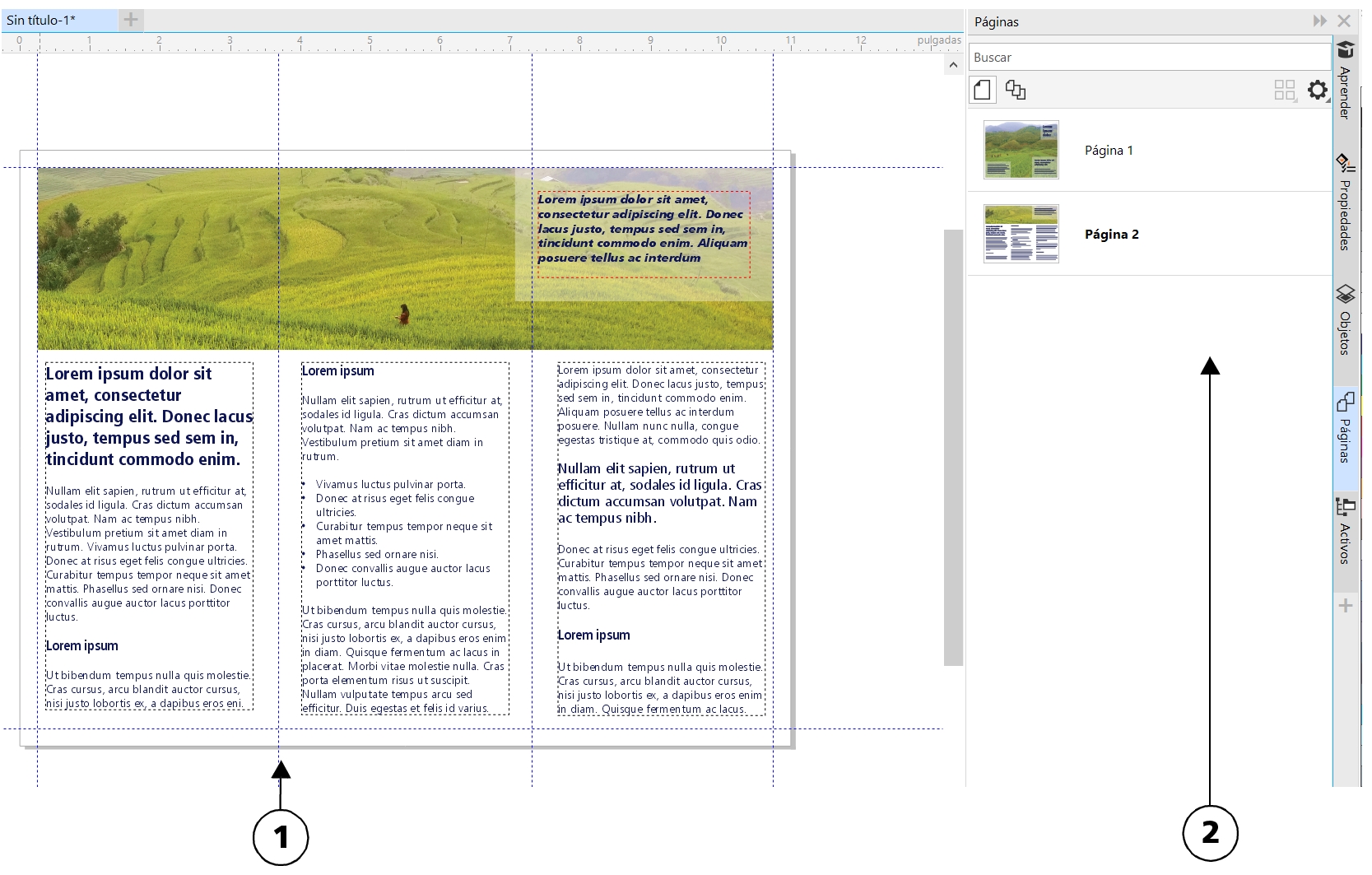
Task: Open the Aprender docker tab
Action: pyautogui.click(x=1345, y=80)
